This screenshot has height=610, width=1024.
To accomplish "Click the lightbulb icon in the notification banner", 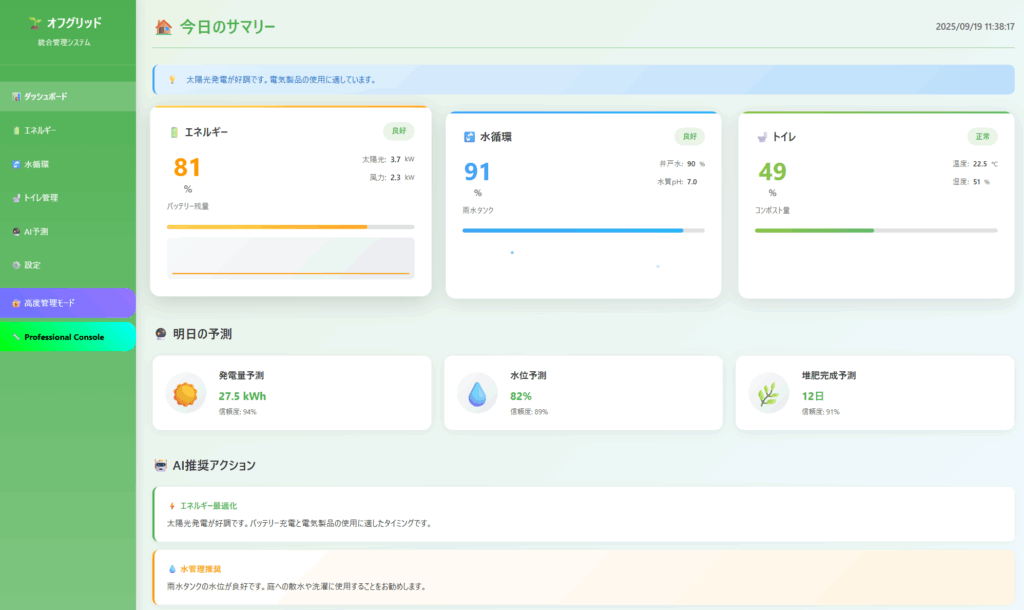I will [172, 80].
